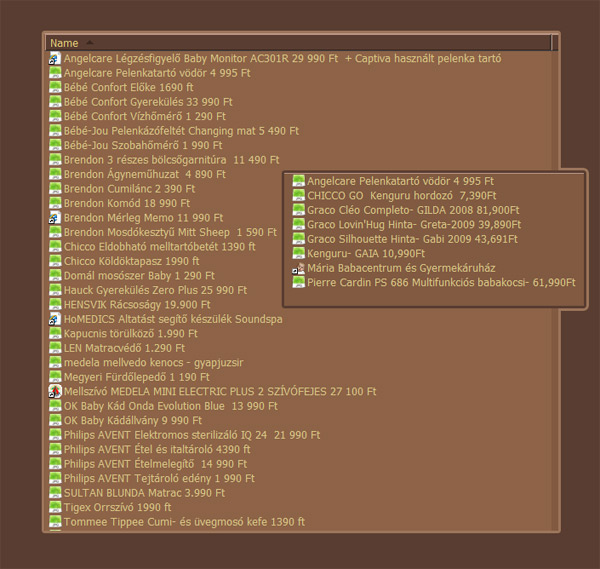Image resolution: width=600 pixels, height=569 pixels.
Task: Click the Angelcare Légzésfigyelő Baby Monitor file icon
Action: (x=55, y=59)
